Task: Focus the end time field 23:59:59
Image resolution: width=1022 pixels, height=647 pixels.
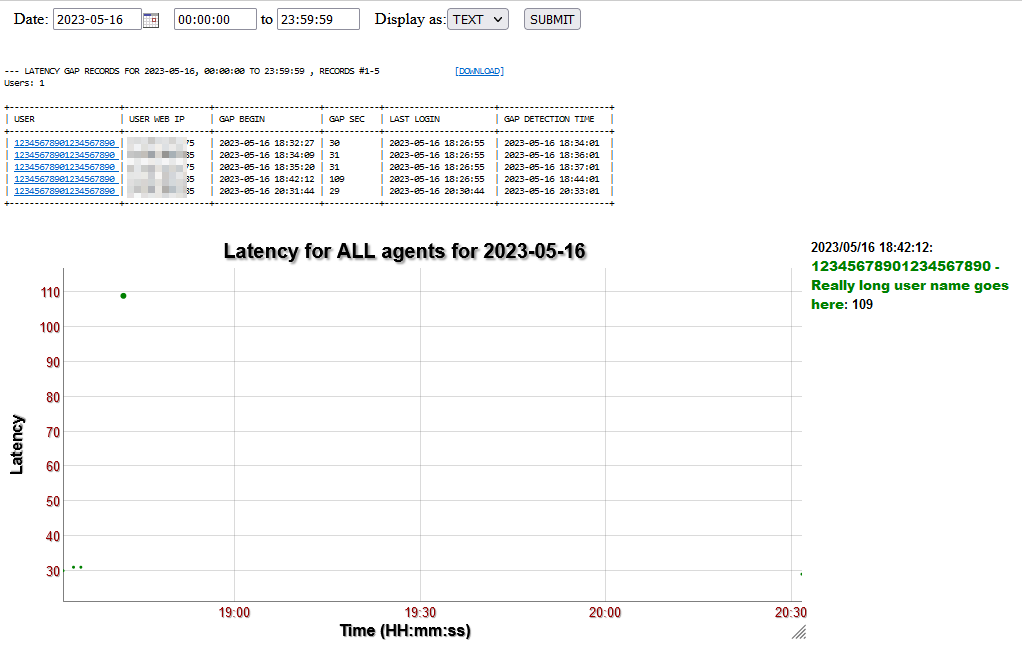Action: click(x=318, y=20)
